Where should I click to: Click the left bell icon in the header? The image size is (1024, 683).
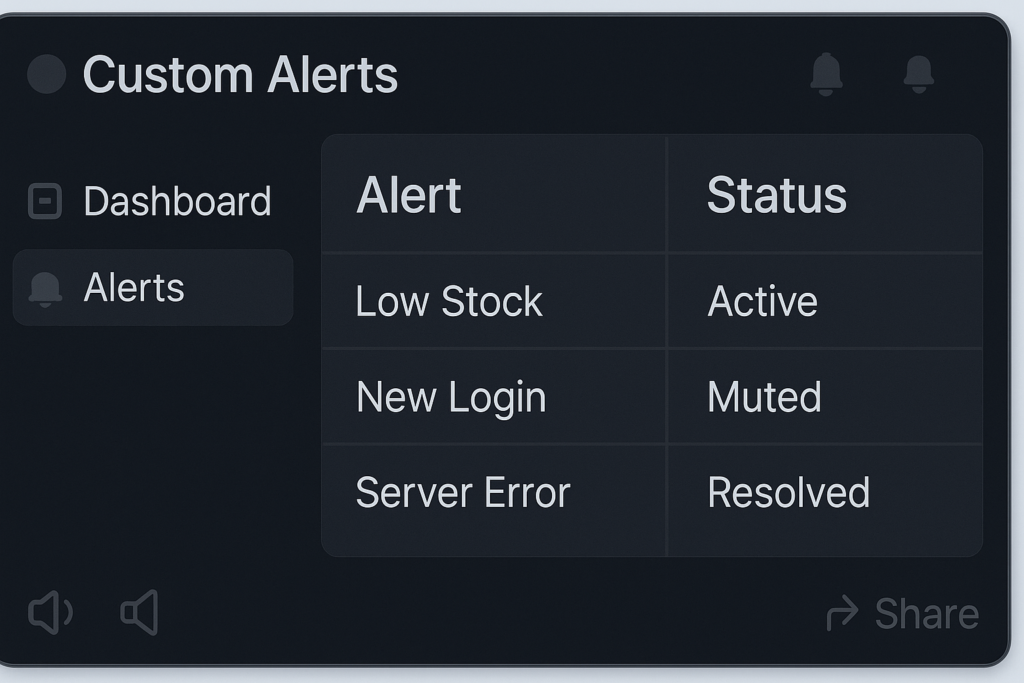click(x=826, y=74)
